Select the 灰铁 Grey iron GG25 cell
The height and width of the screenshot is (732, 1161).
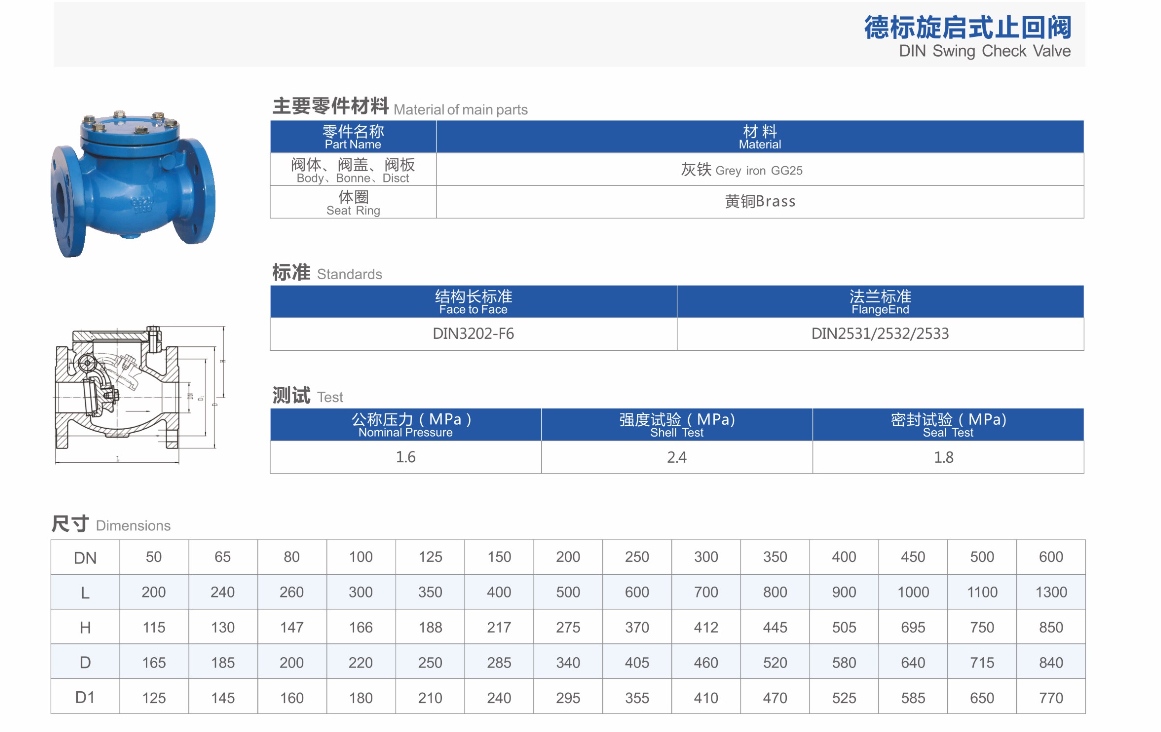(x=759, y=170)
